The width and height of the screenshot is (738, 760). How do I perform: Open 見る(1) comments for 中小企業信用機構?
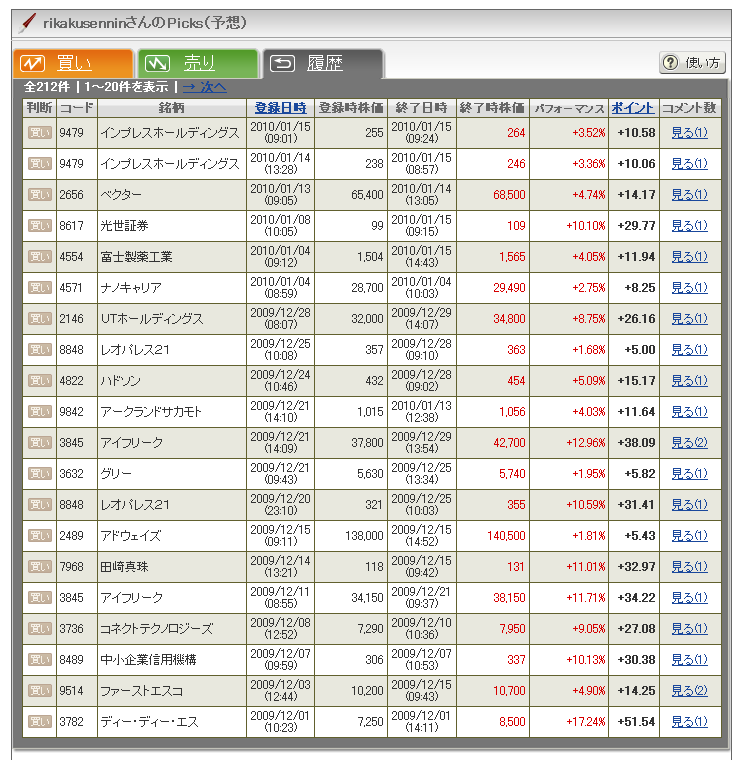[x=690, y=660]
